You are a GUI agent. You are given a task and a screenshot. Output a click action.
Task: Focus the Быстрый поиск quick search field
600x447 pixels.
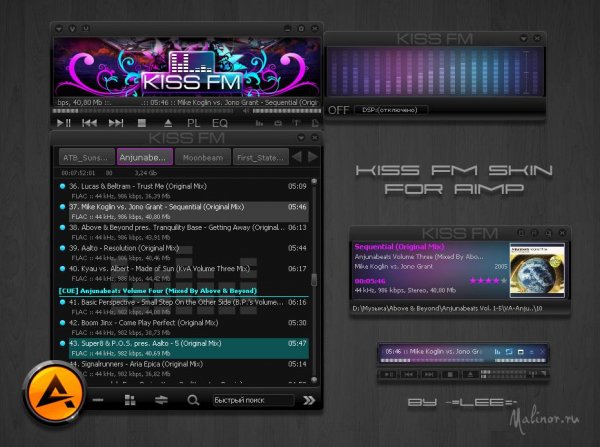(253, 400)
